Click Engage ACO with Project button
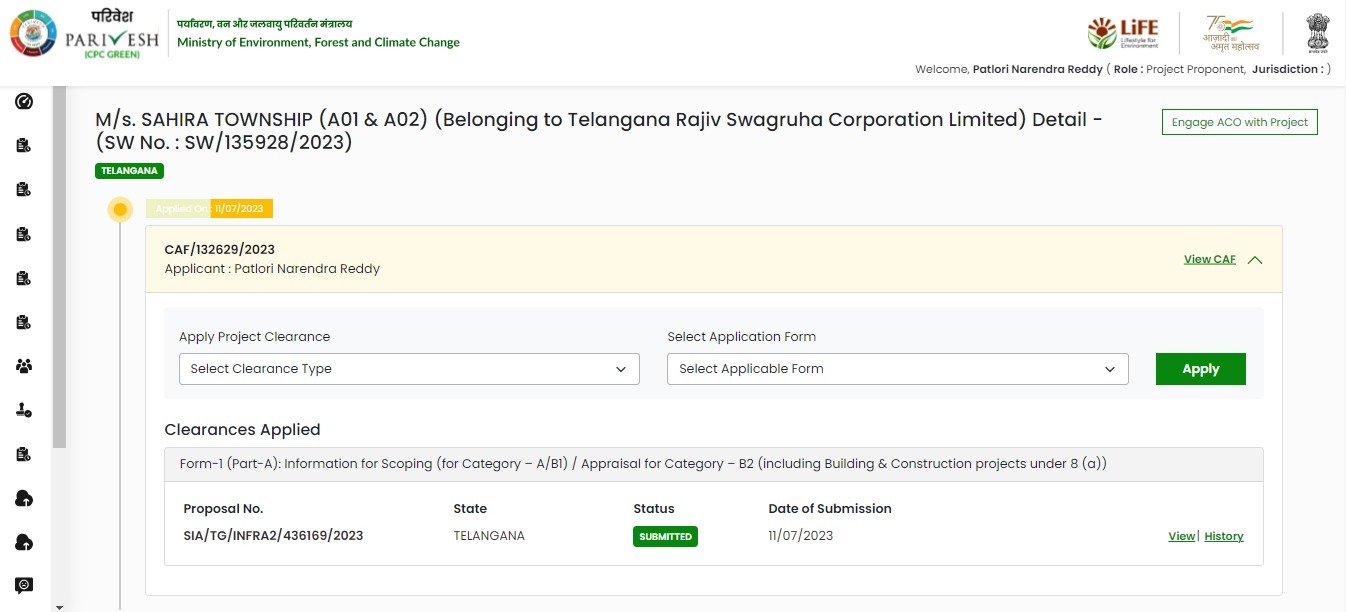Image resolution: width=1346 pixels, height=612 pixels. coord(1240,122)
